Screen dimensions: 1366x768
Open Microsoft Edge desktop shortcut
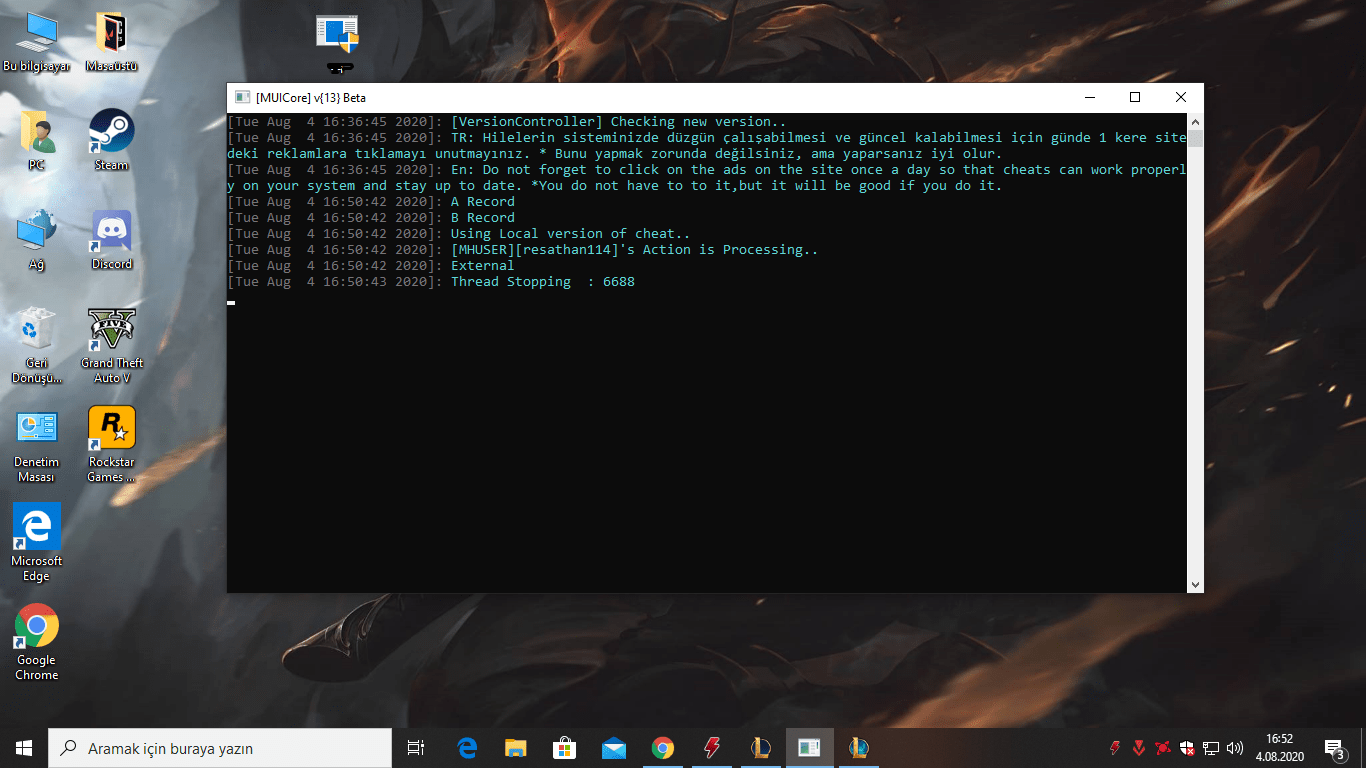[37, 544]
